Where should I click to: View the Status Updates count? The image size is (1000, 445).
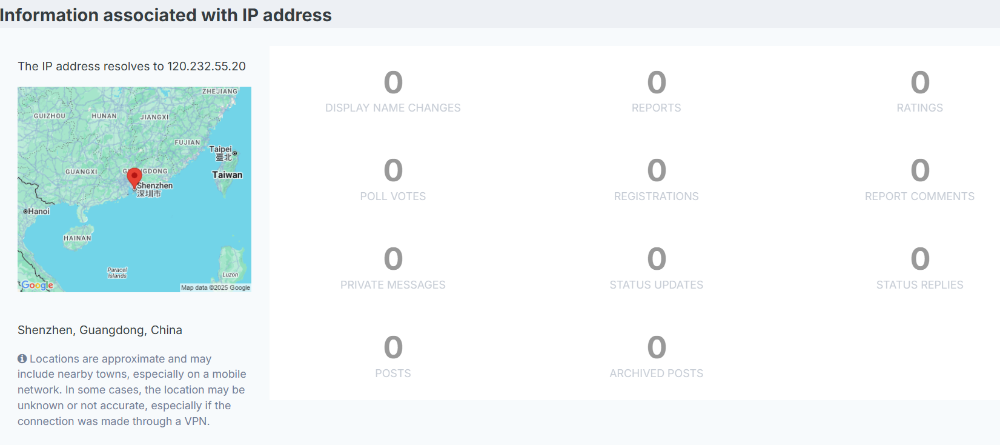[656, 260]
